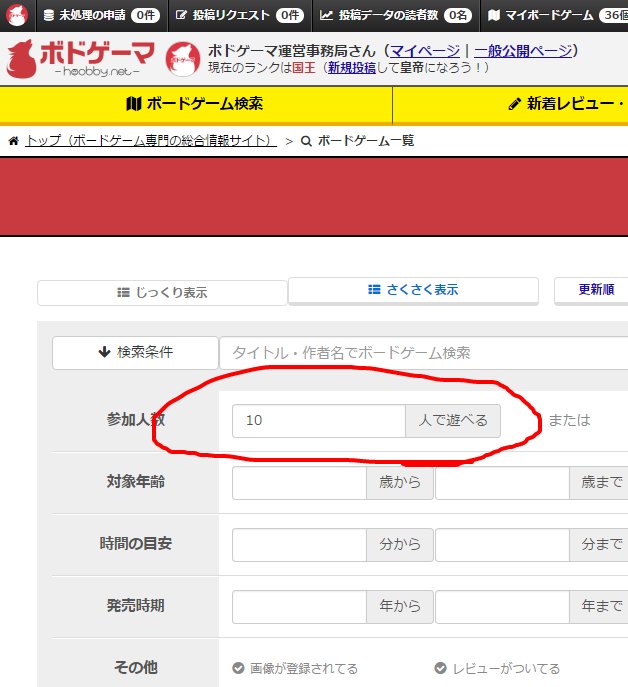Click the 対象年齢 row label
This screenshot has height=687, width=628.
click(135, 482)
